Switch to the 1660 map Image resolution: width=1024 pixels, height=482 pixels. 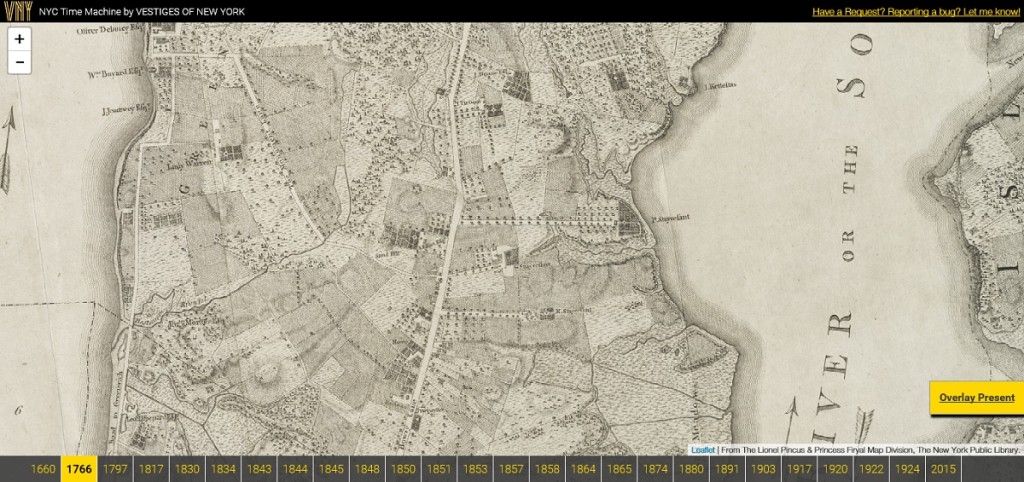[x=43, y=469]
